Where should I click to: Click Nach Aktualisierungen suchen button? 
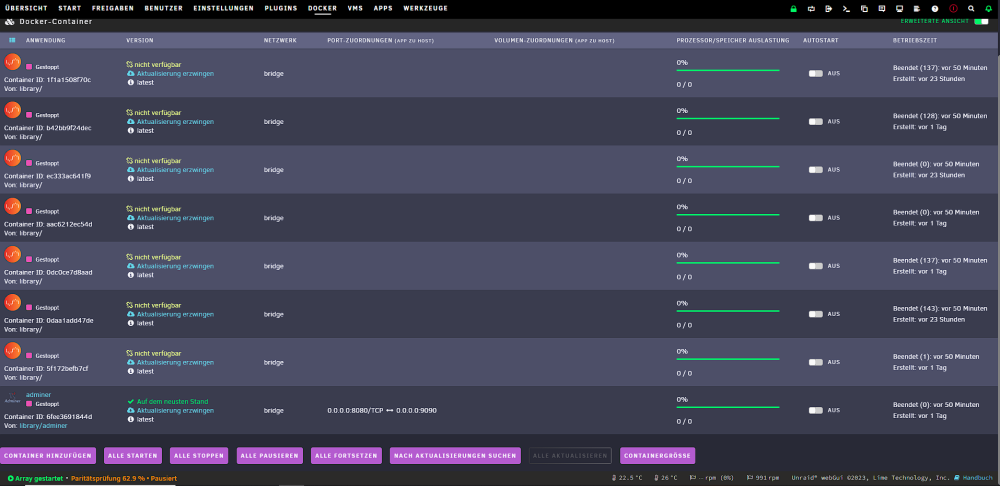click(455, 455)
